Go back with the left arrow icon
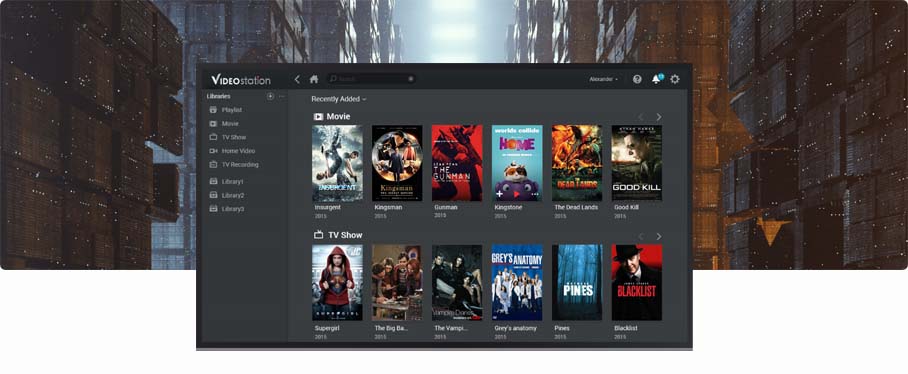This screenshot has height=374, width=908. click(x=297, y=79)
